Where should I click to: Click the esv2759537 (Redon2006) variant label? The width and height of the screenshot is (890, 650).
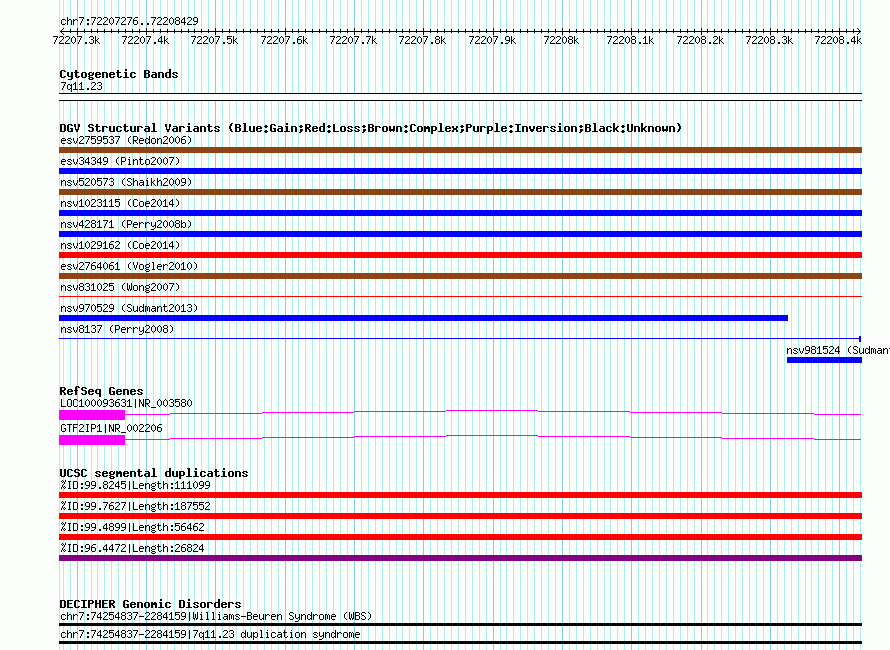126,140
